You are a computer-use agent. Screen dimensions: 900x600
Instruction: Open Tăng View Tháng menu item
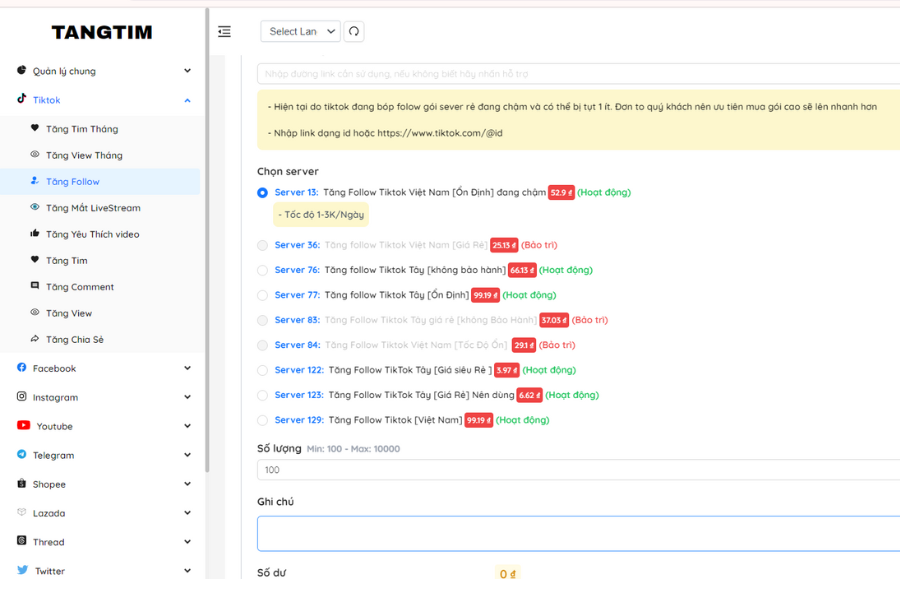100,155
